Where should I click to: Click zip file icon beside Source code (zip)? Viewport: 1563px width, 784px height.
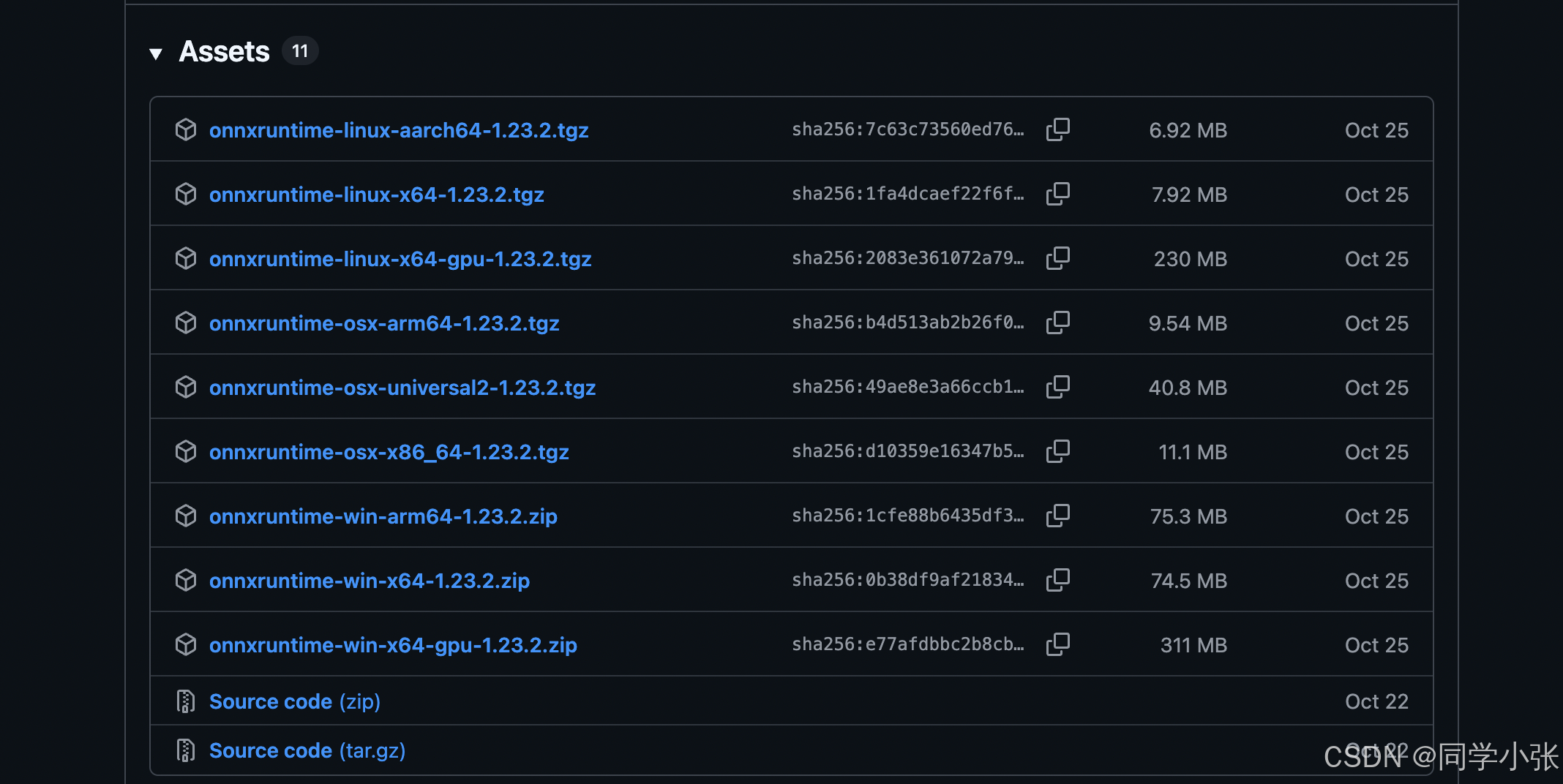[186, 701]
